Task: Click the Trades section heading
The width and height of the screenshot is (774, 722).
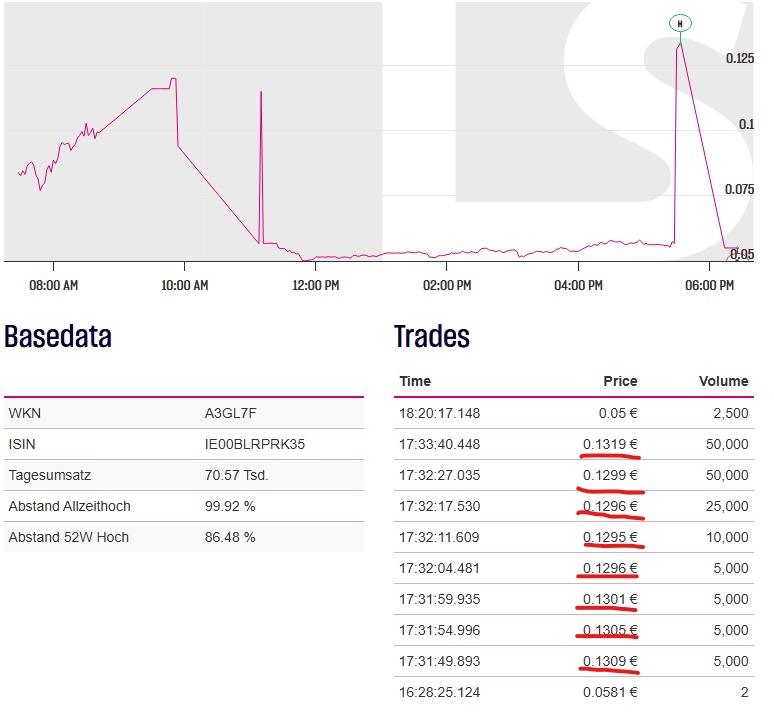Action: pos(432,337)
